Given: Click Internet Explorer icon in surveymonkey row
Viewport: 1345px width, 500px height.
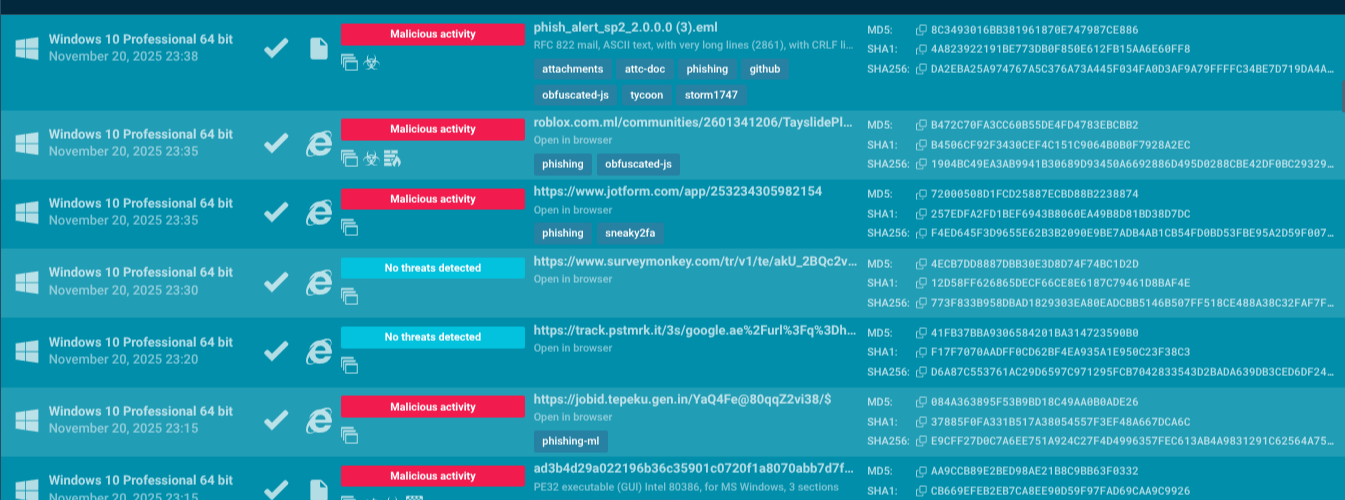Looking at the screenshot, I should point(319,282).
